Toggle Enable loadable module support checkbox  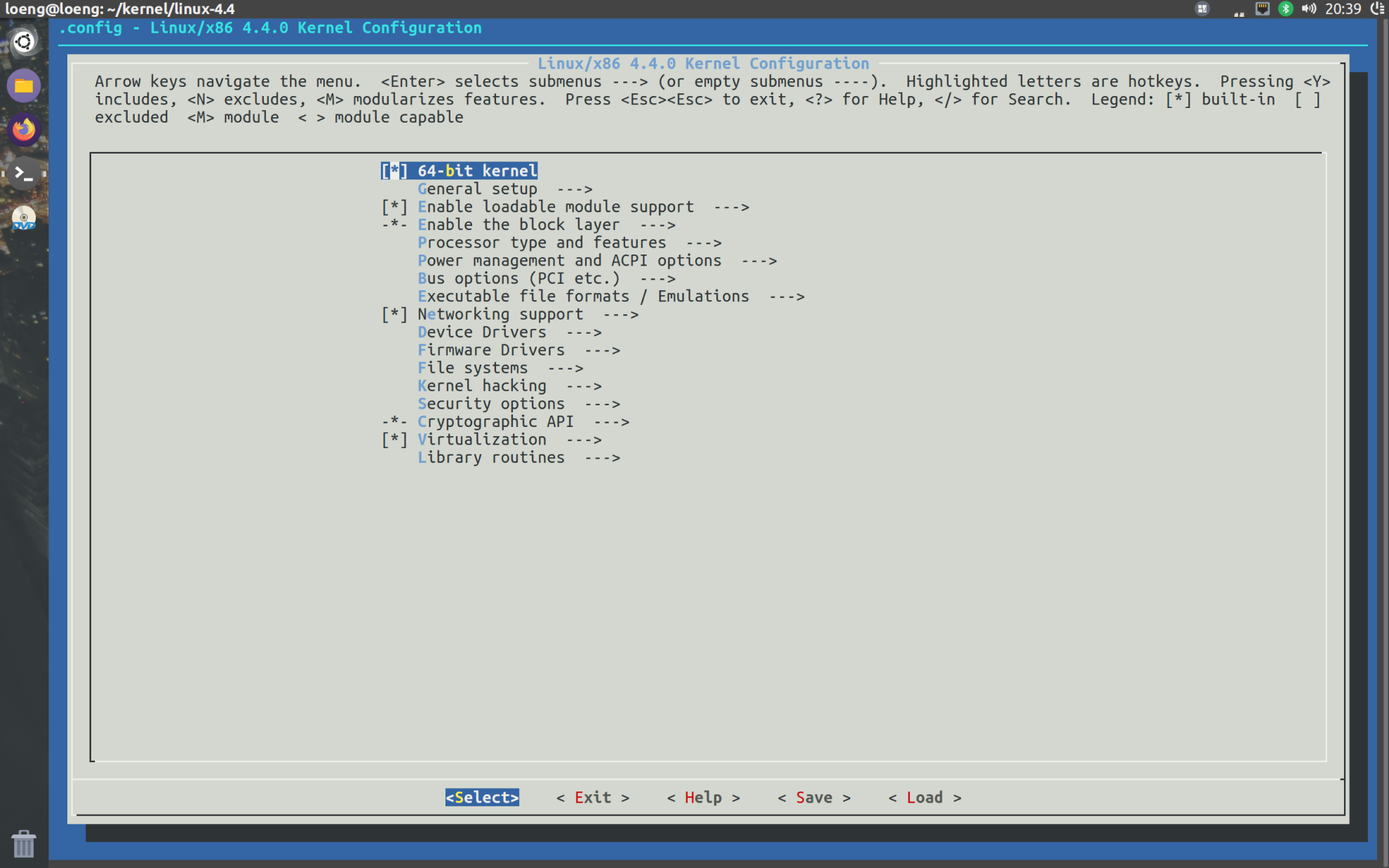coord(394,207)
